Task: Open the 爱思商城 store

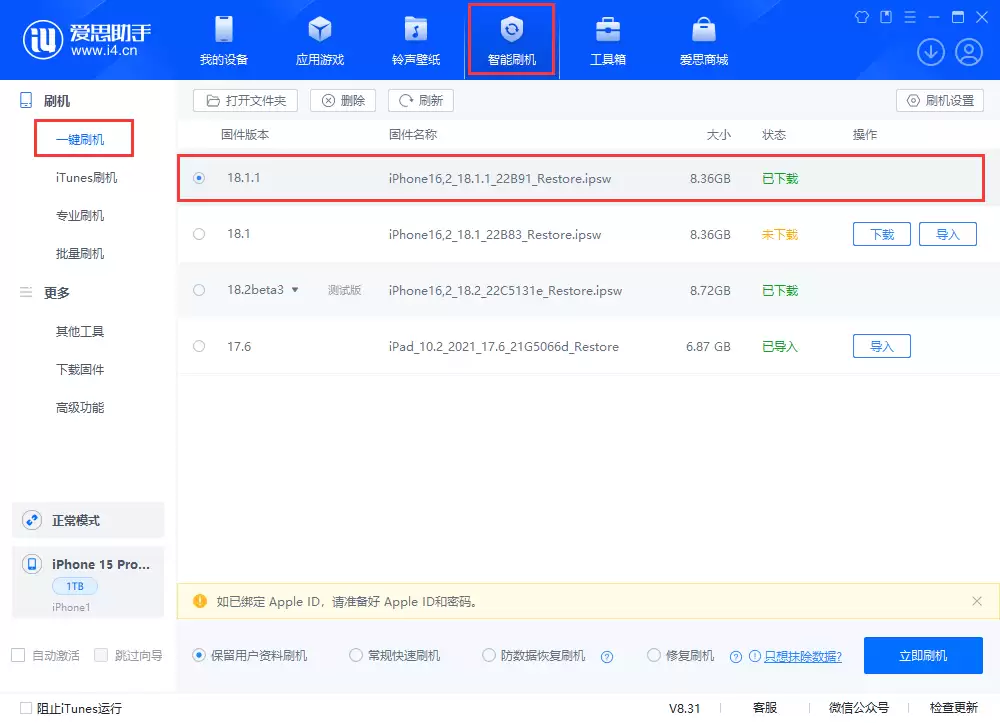Action: [x=703, y=40]
